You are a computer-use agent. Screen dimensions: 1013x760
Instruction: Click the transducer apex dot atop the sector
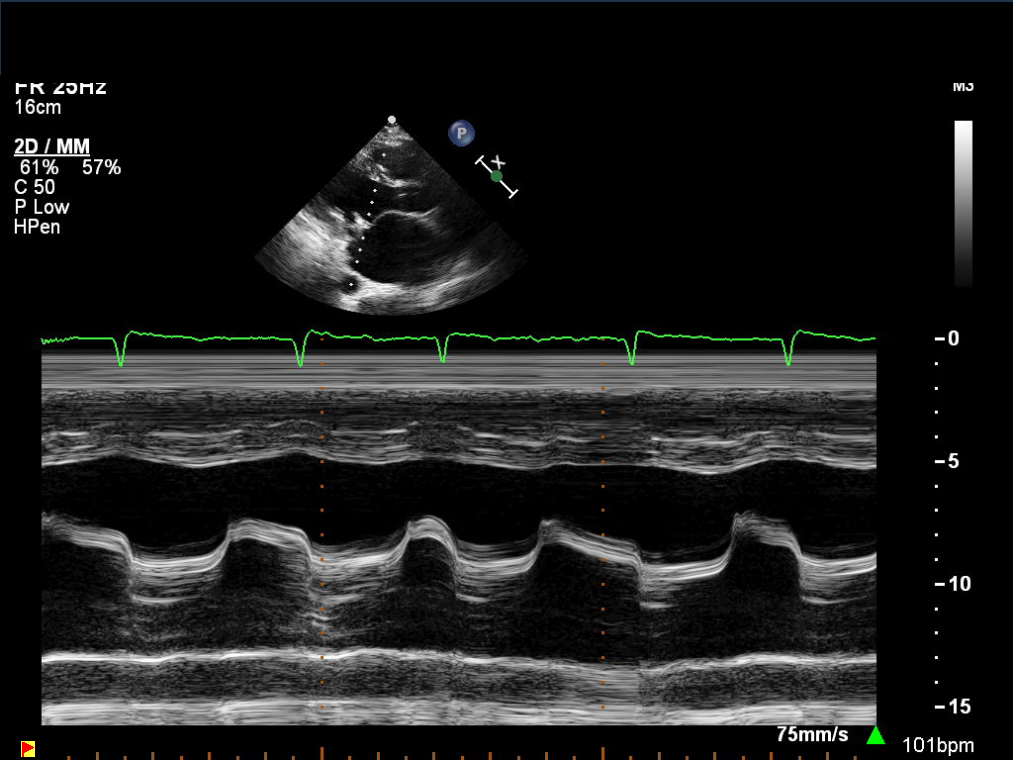point(392,120)
